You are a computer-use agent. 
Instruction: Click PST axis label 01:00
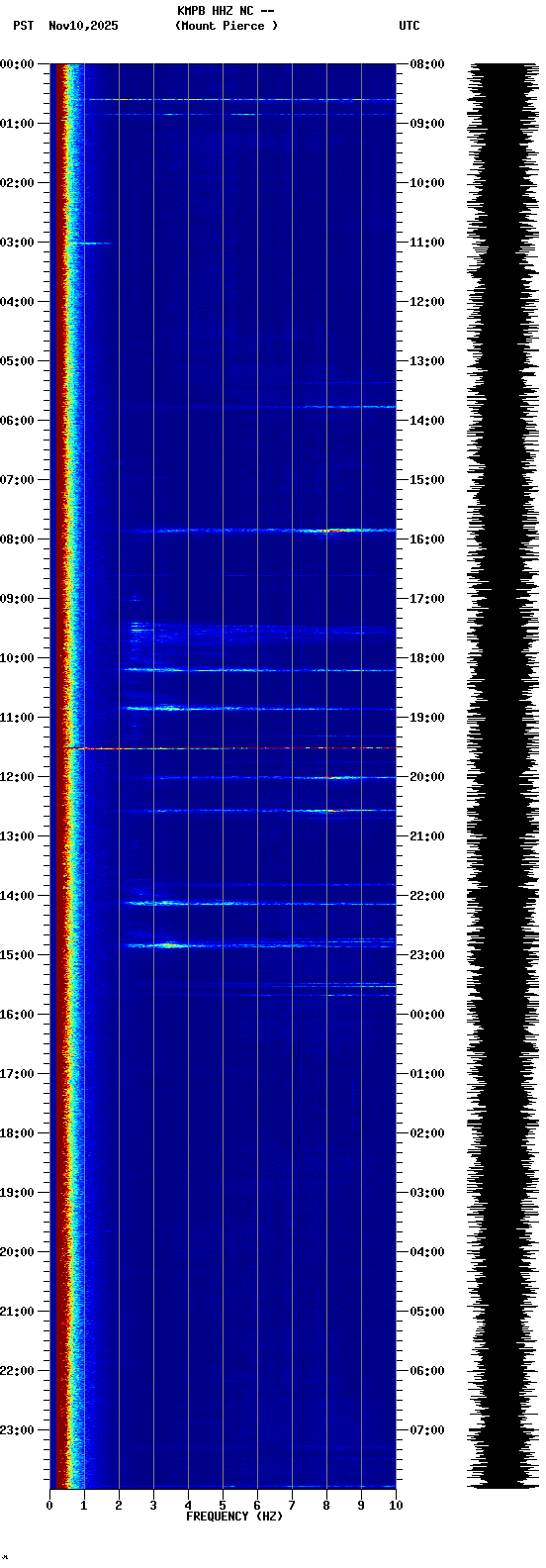(18, 124)
